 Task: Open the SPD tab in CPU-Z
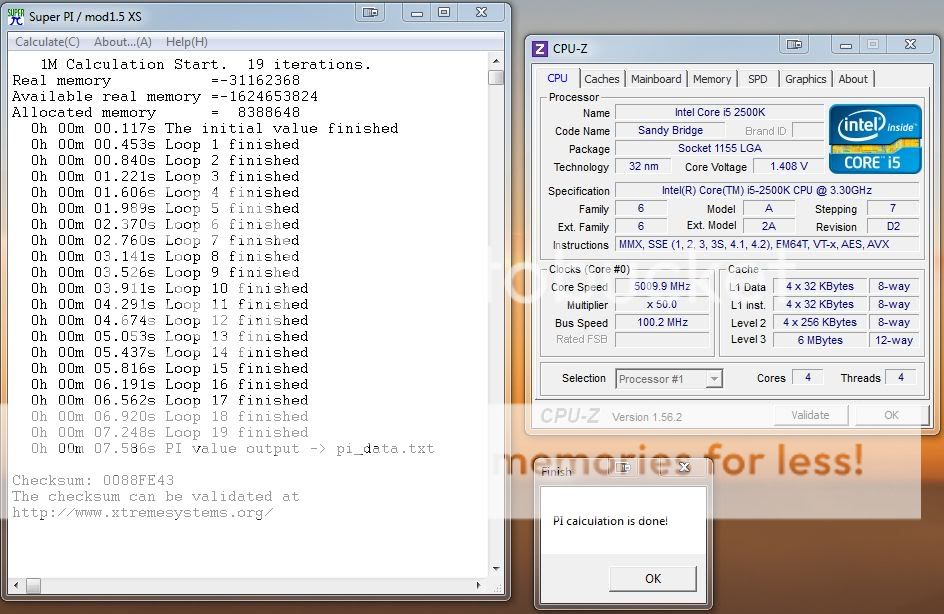(757, 79)
